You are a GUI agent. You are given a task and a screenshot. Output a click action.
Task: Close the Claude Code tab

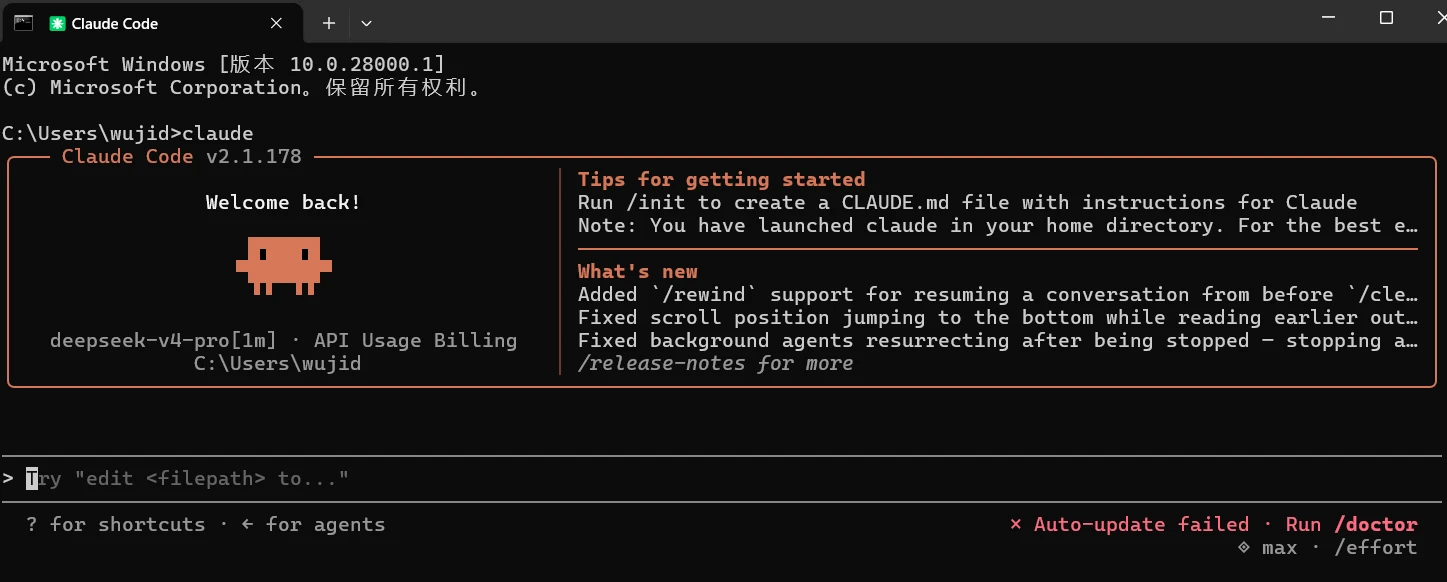[x=278, y=23]
